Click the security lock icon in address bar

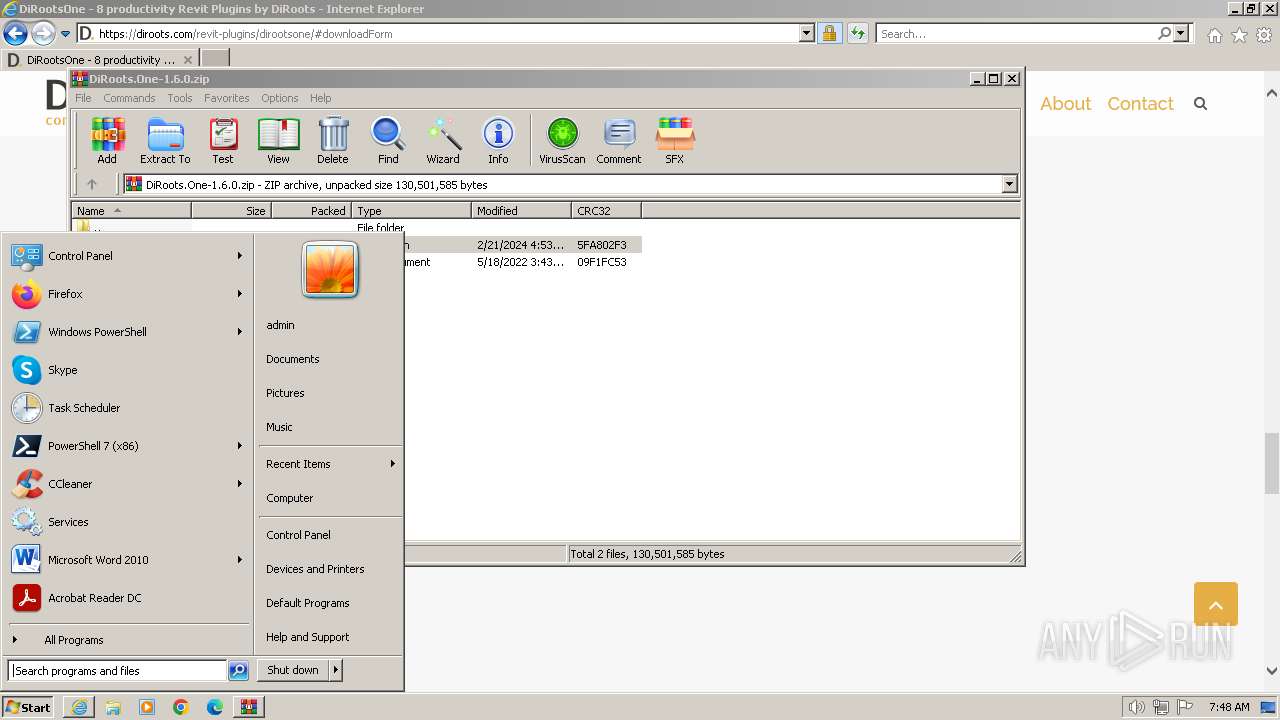click(829, 33)
